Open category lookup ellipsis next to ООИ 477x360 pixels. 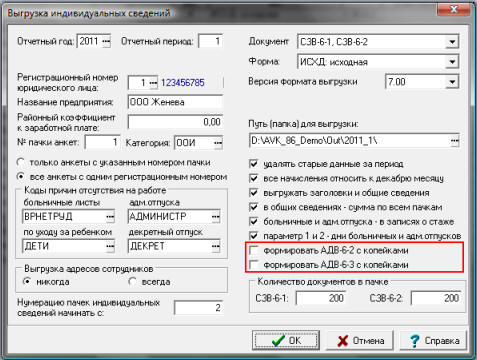coord(218,143)
